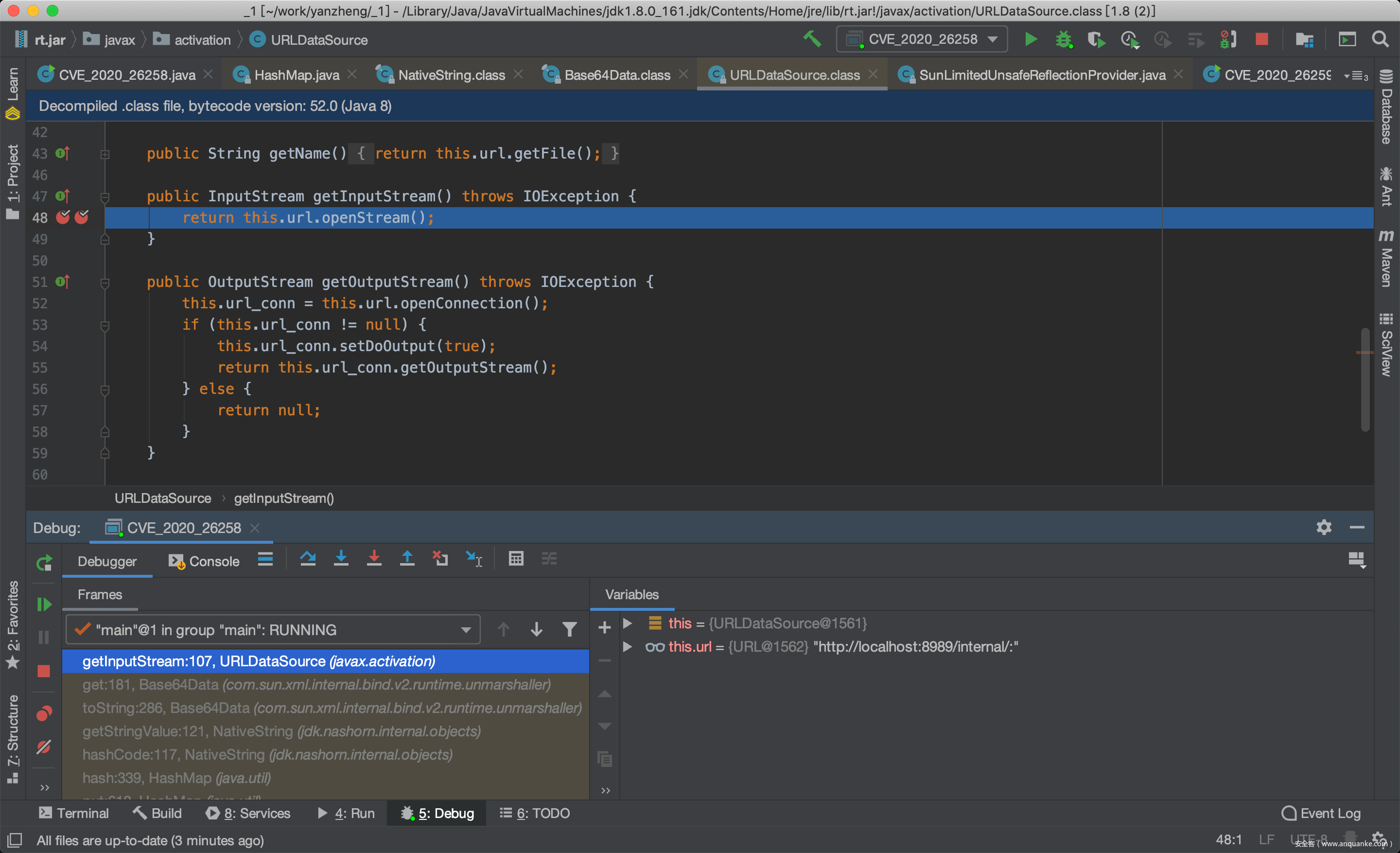Click the Search Everywhere magnifier icon
This screenshot has width=1400, height=853.
point(1380,39)
